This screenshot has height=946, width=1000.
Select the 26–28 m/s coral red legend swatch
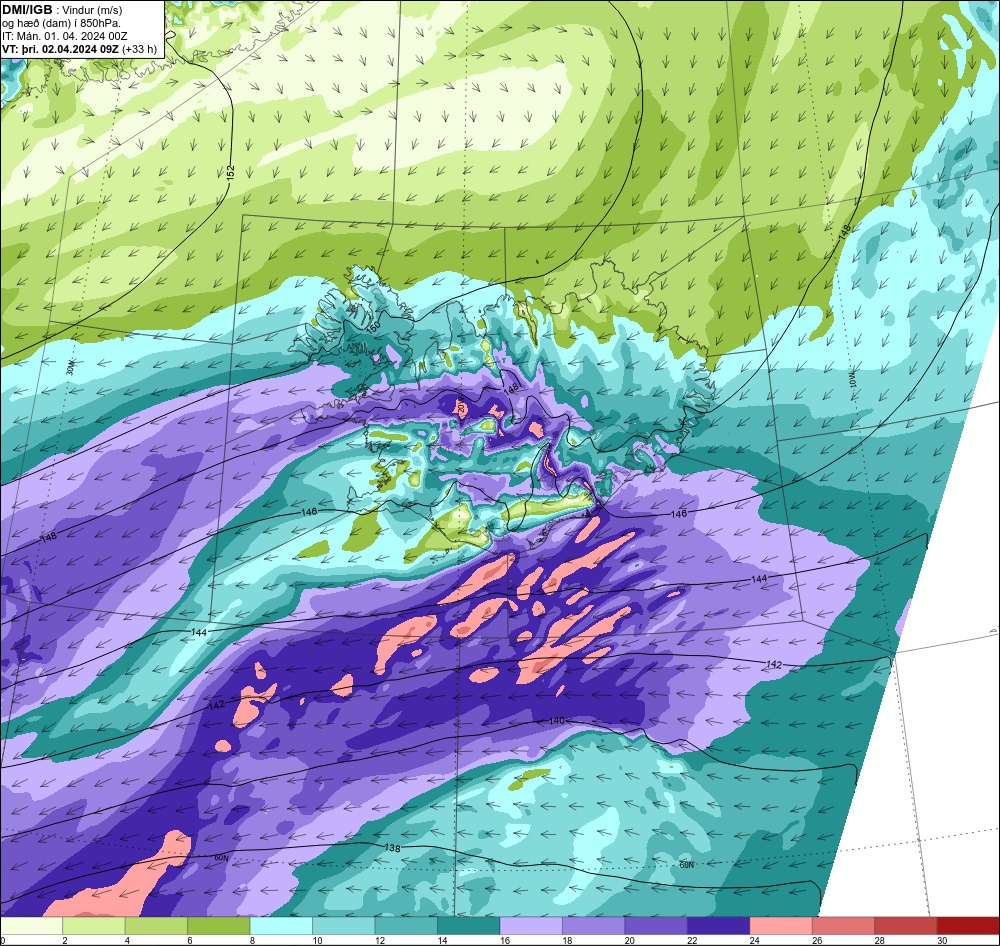[x=844, y=926]
